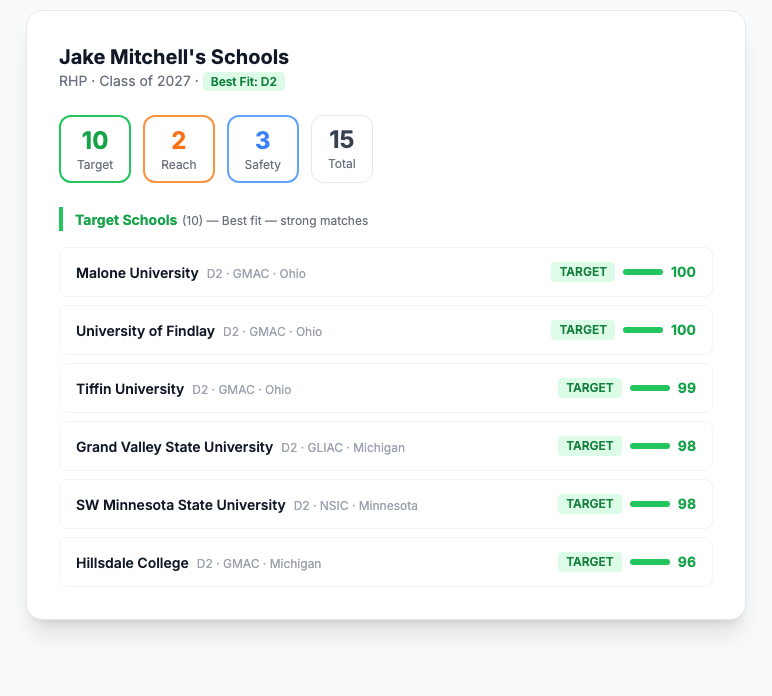Image resolution: width=772 pixels, height=696 pixels.
Task: Click TARGET badge for Grand Valley State
Action: (590, 446)
